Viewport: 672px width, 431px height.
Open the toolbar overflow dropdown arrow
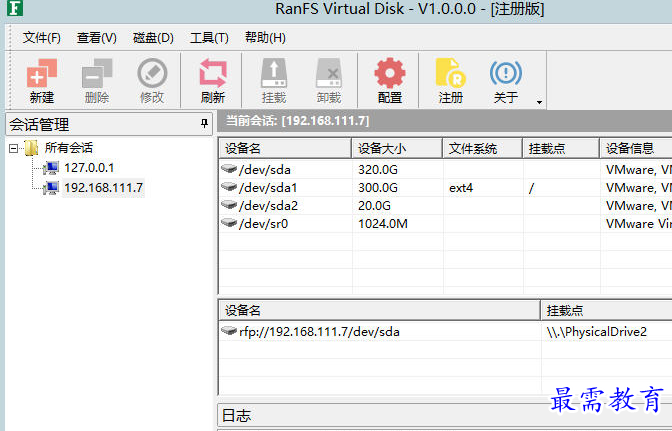point(539,102)
